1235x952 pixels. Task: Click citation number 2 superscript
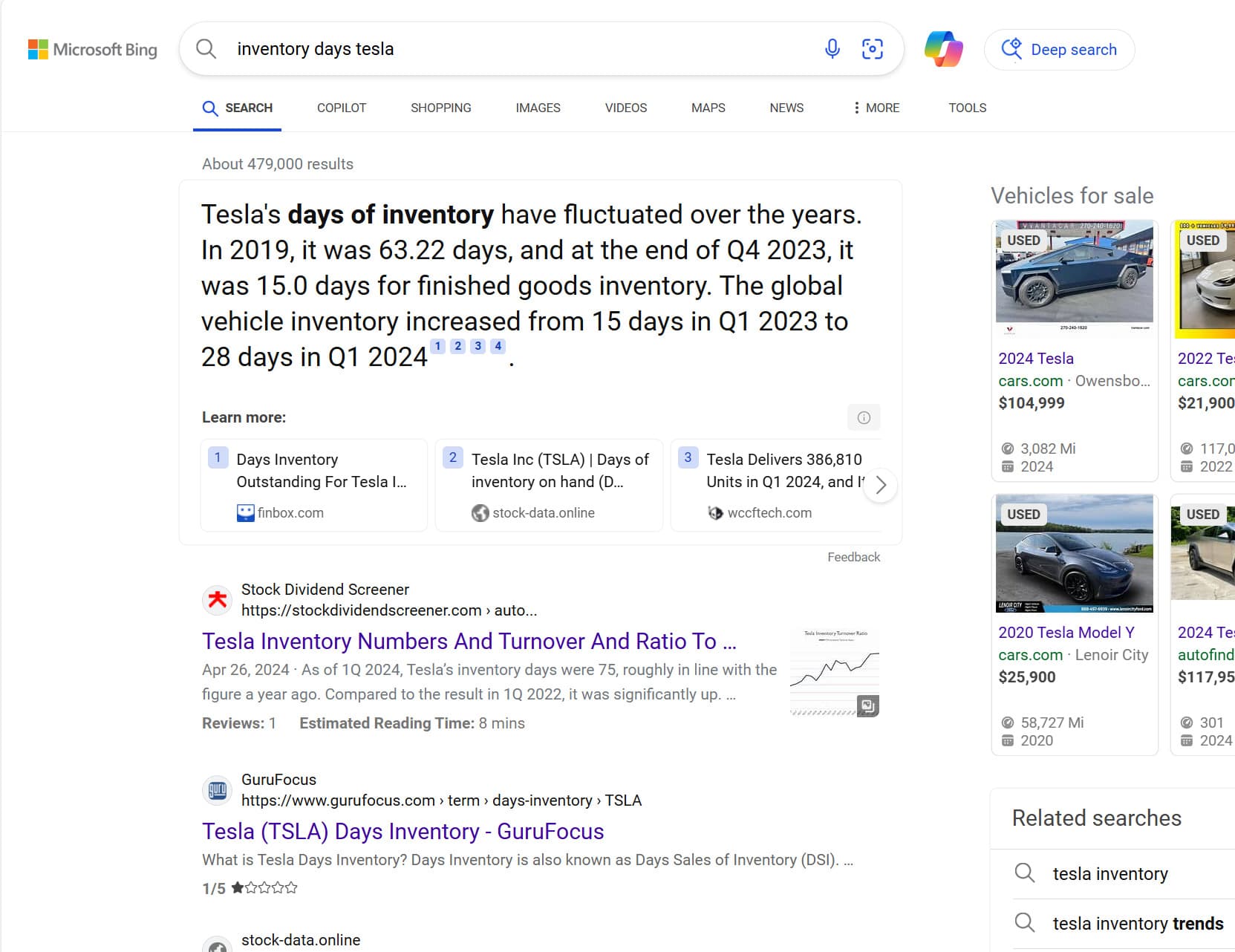point(458,346)
